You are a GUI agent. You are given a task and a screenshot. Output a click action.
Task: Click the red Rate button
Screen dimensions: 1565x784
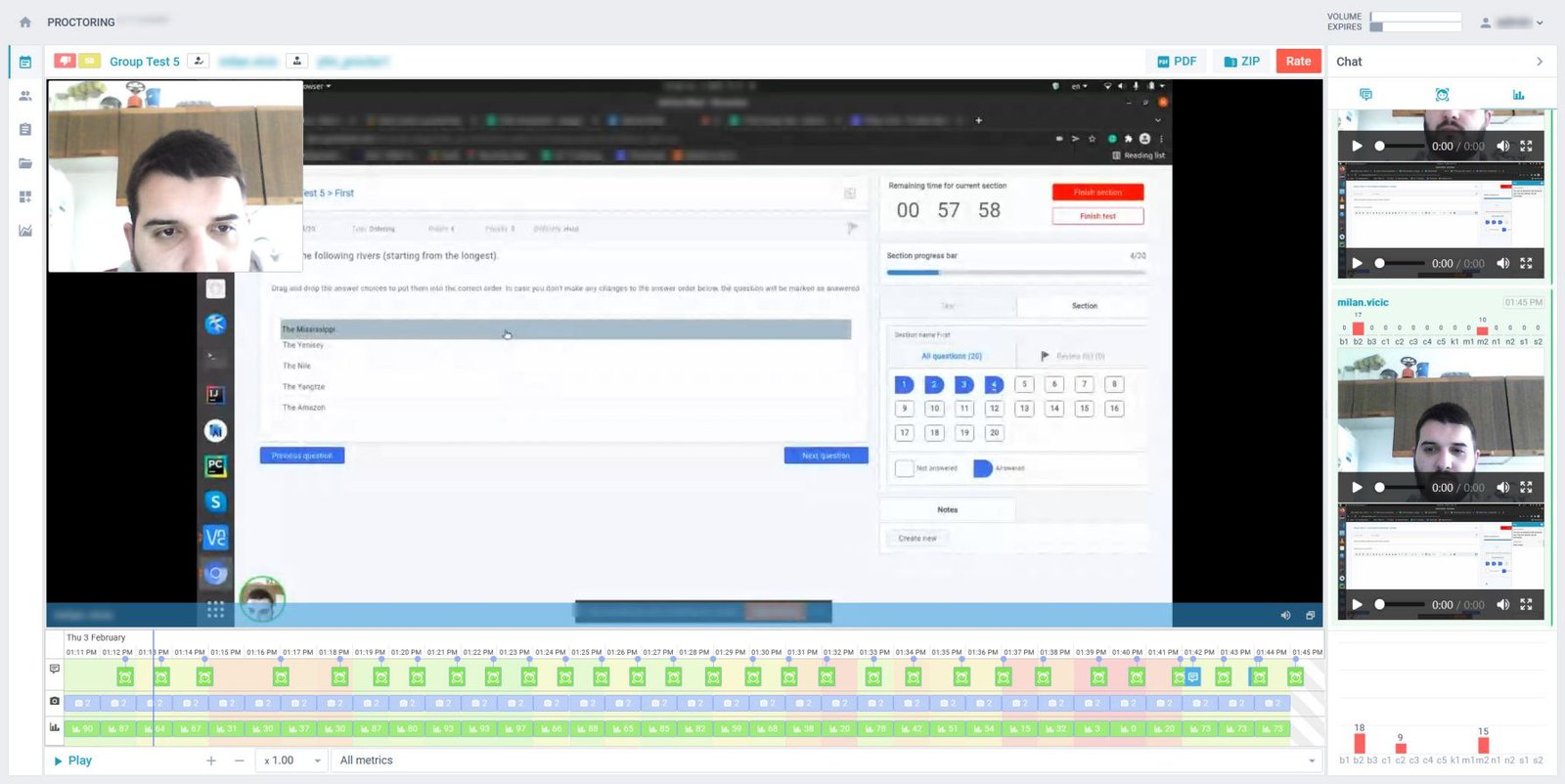pos(1298,61)
